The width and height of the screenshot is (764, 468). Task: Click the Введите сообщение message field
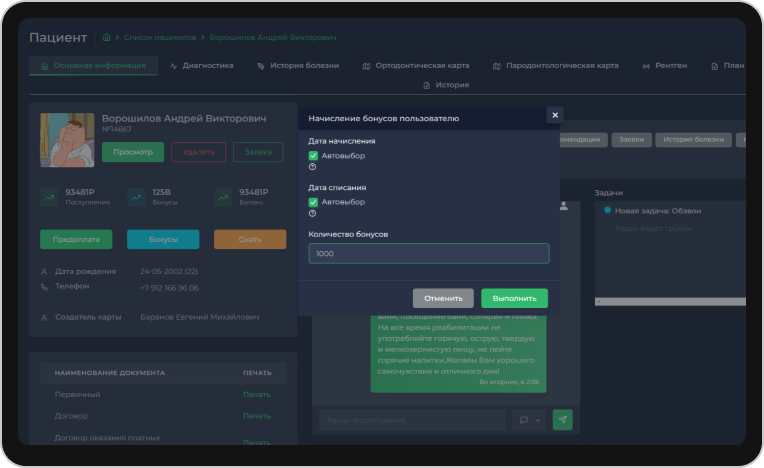coord(412,420)
